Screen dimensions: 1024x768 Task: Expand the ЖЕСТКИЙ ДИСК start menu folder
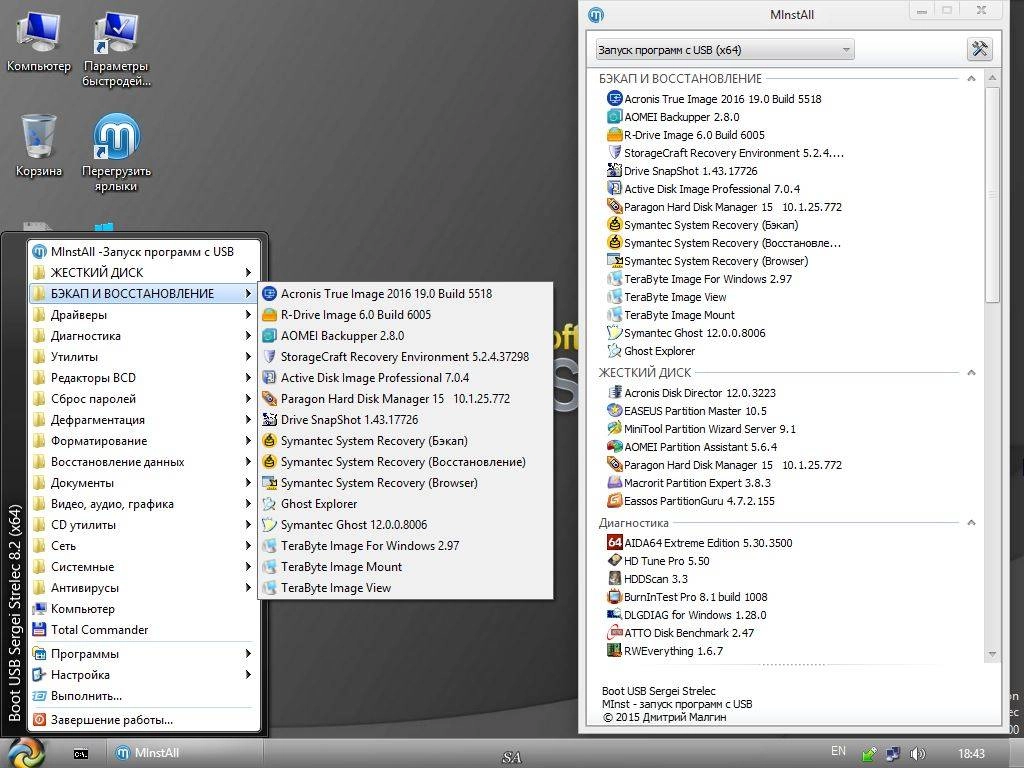(143, 272)
